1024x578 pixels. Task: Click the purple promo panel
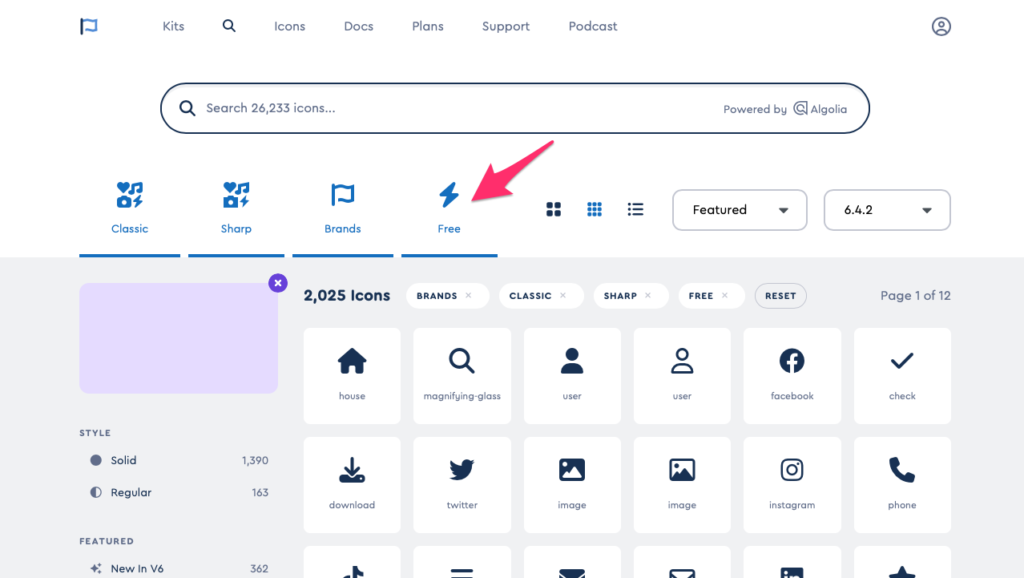tap(178, 338)
